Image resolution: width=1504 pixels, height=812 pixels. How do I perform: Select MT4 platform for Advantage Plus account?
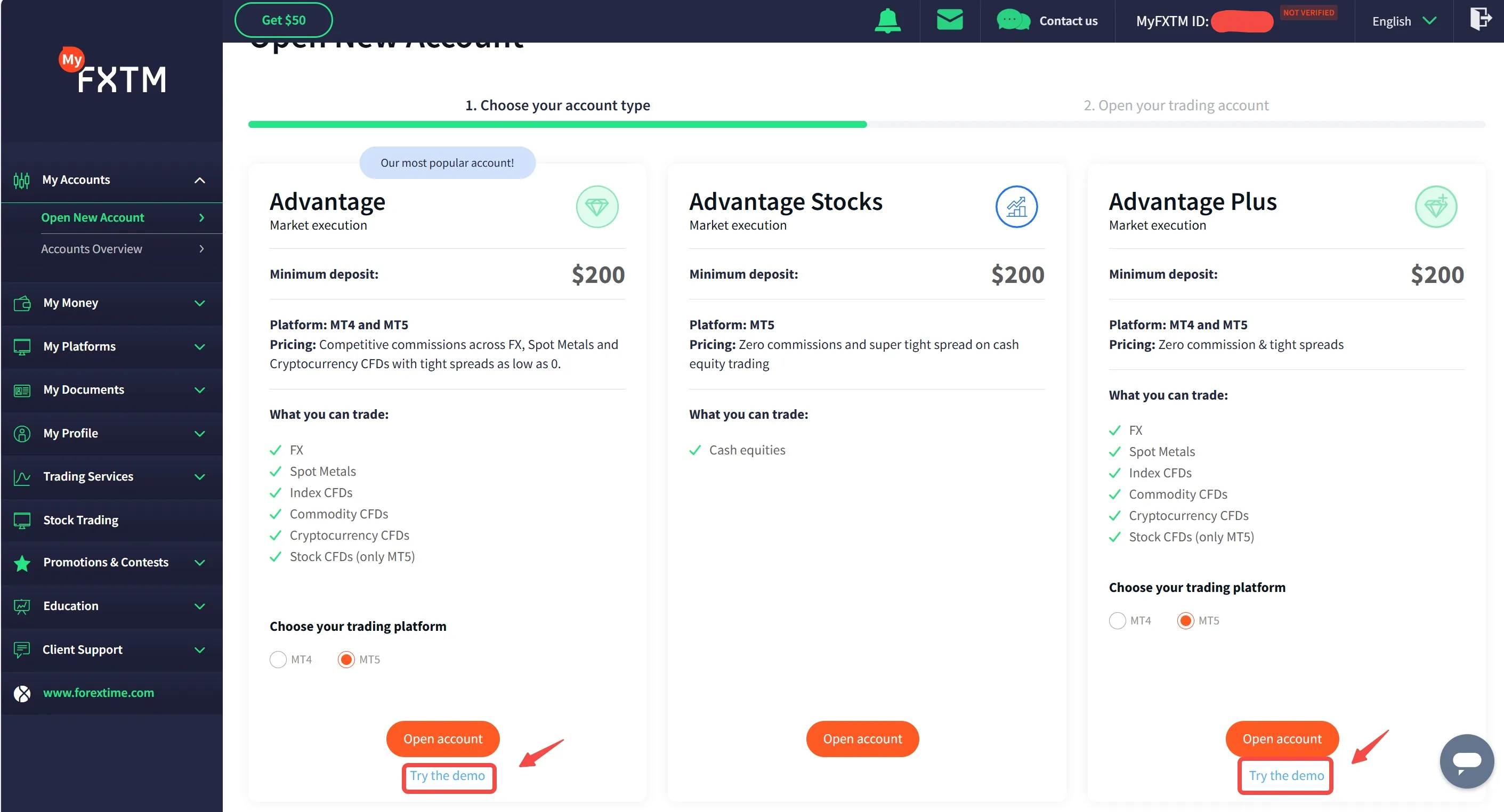pyautogui.click(x=1117, y=621)
